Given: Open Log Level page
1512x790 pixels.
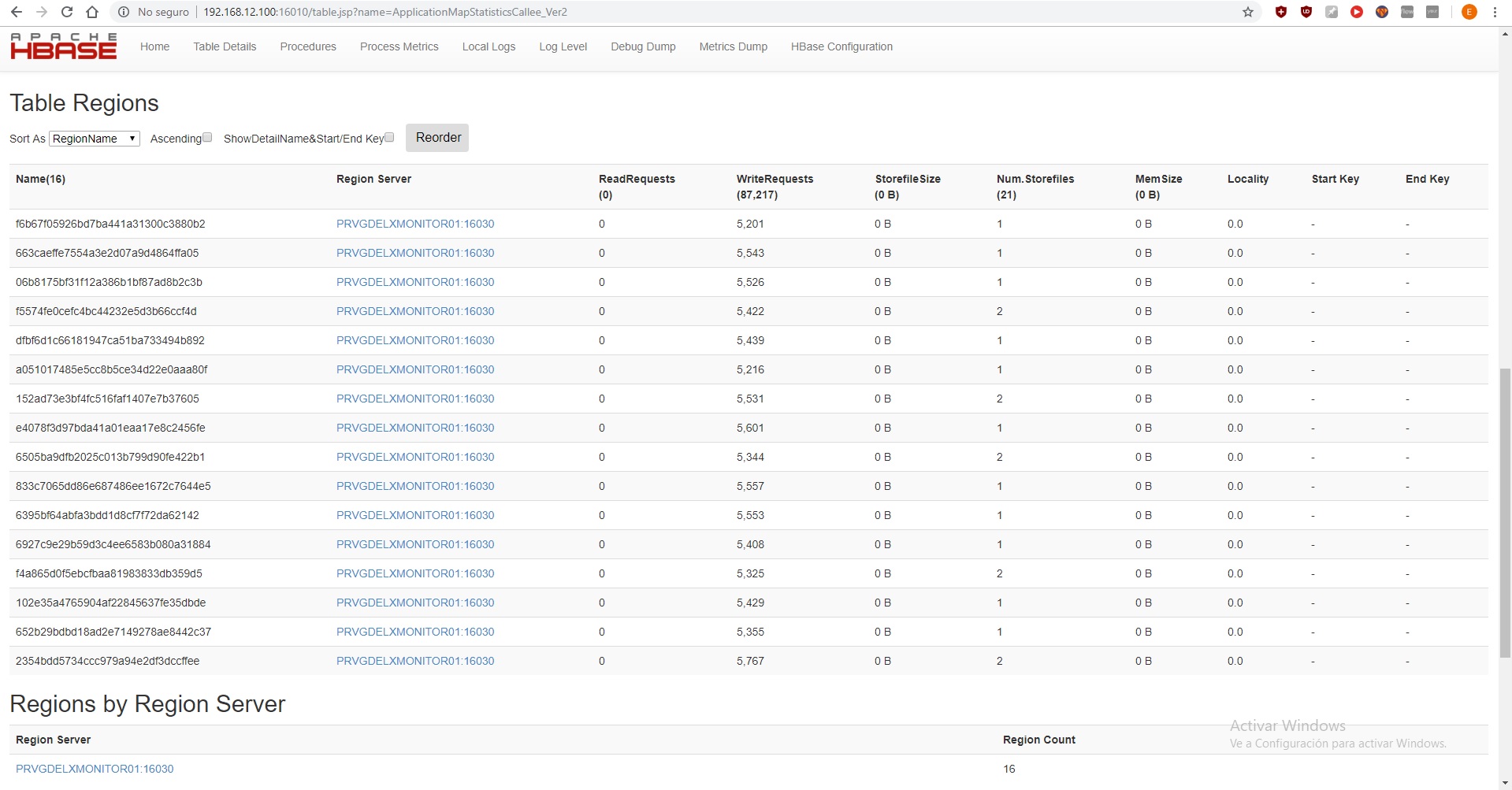Looking at the screenshot, I should (563, 46).
